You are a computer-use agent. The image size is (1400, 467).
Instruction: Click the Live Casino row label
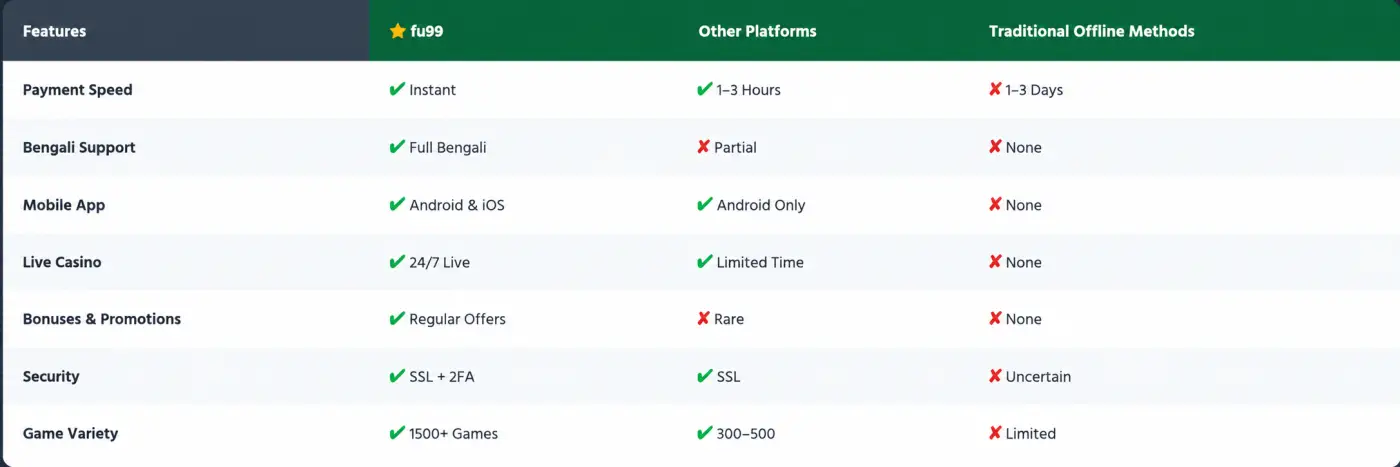pos(62,262)
